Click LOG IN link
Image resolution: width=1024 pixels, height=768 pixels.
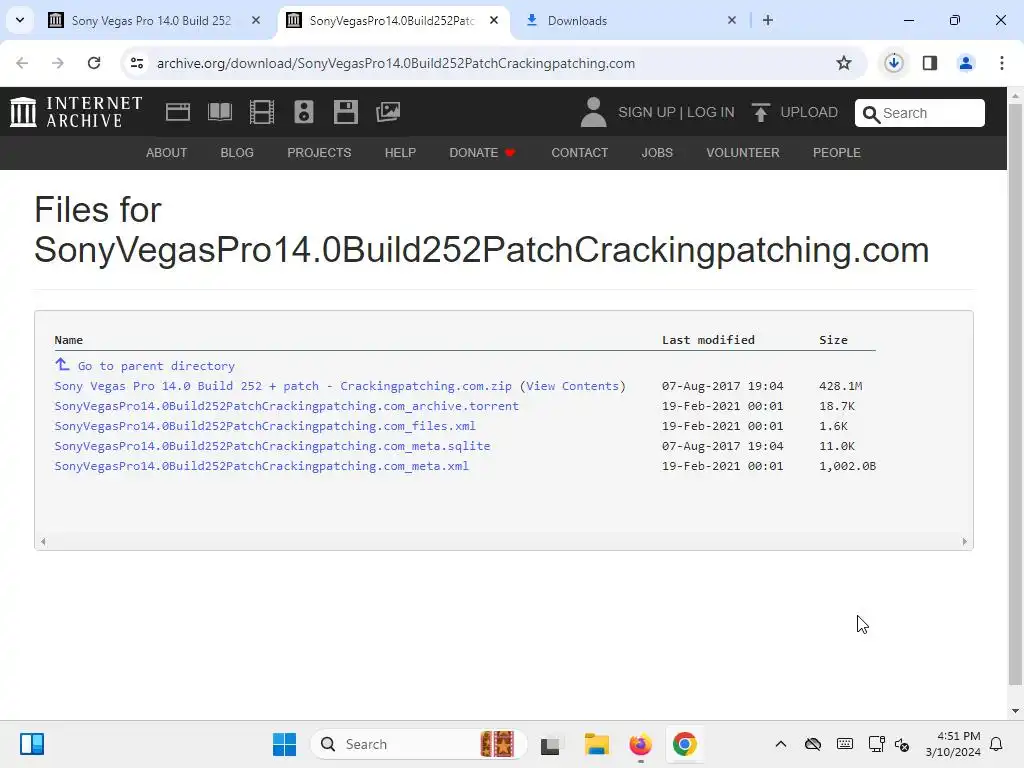coord(711,112)
